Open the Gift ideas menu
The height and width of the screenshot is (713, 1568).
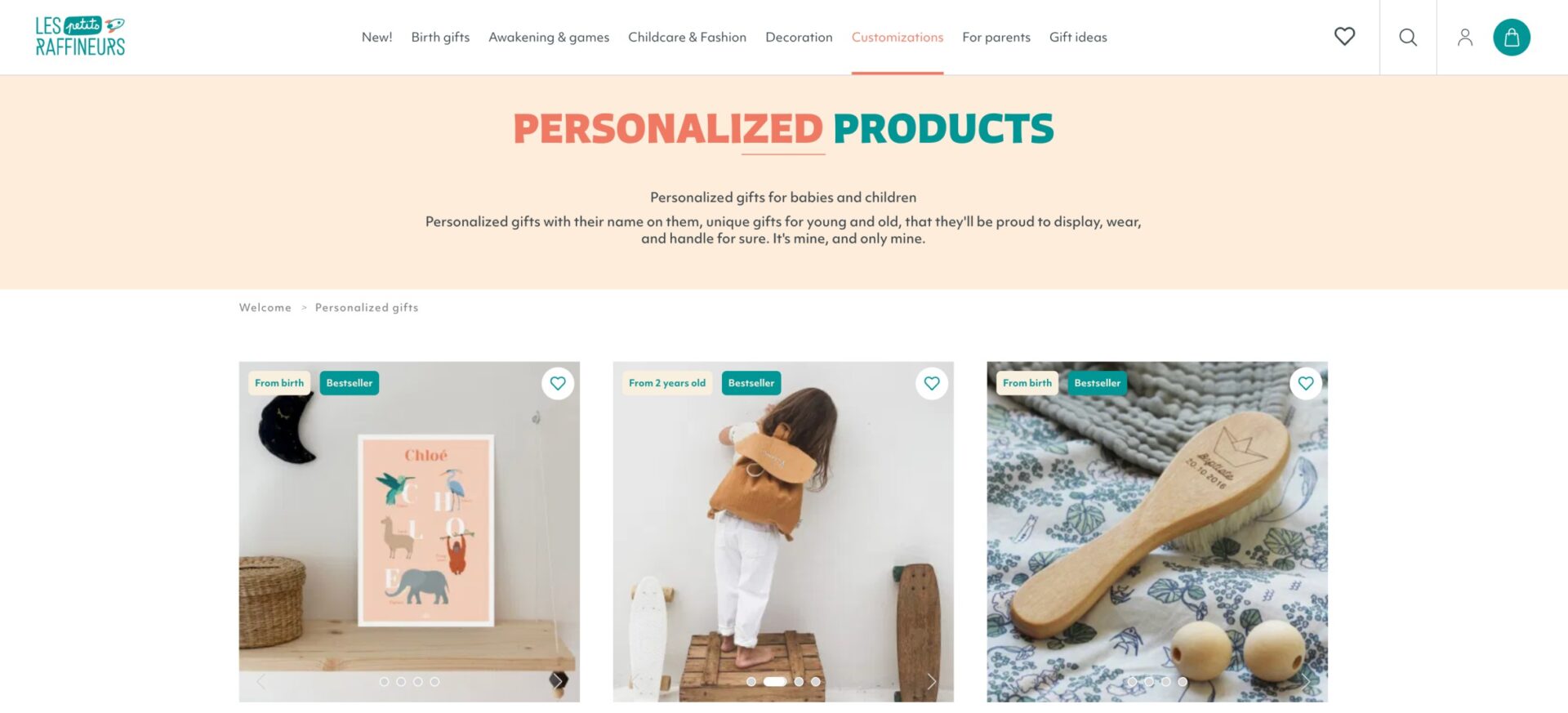(1078, 37)
